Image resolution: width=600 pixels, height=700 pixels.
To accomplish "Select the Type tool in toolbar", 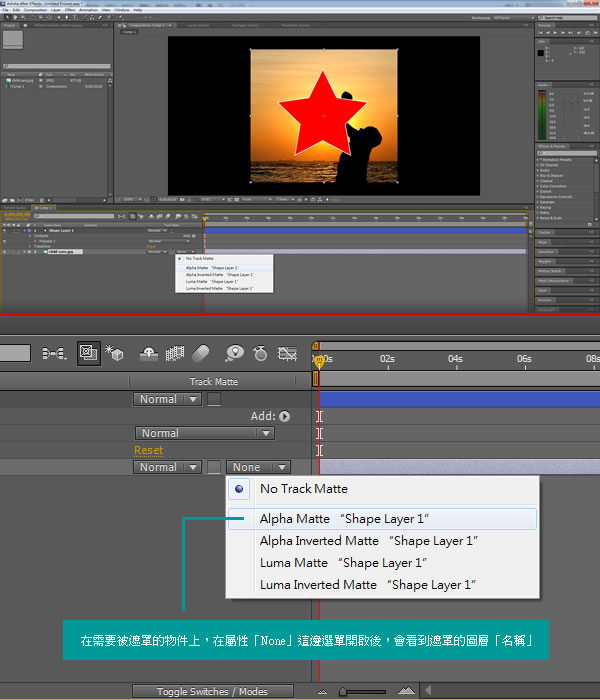I will (x=75, y=17).
